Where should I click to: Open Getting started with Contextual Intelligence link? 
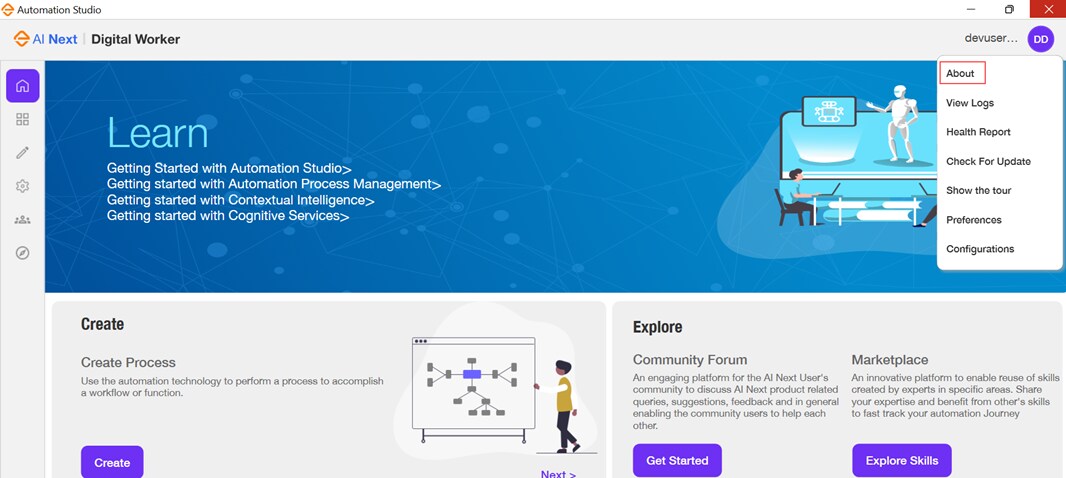(241, 201)
